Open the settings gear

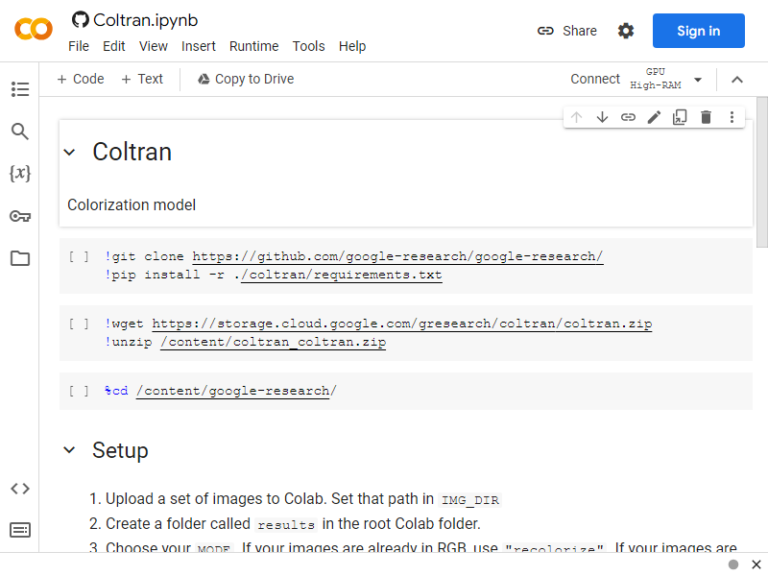click(x=625, y=31)
